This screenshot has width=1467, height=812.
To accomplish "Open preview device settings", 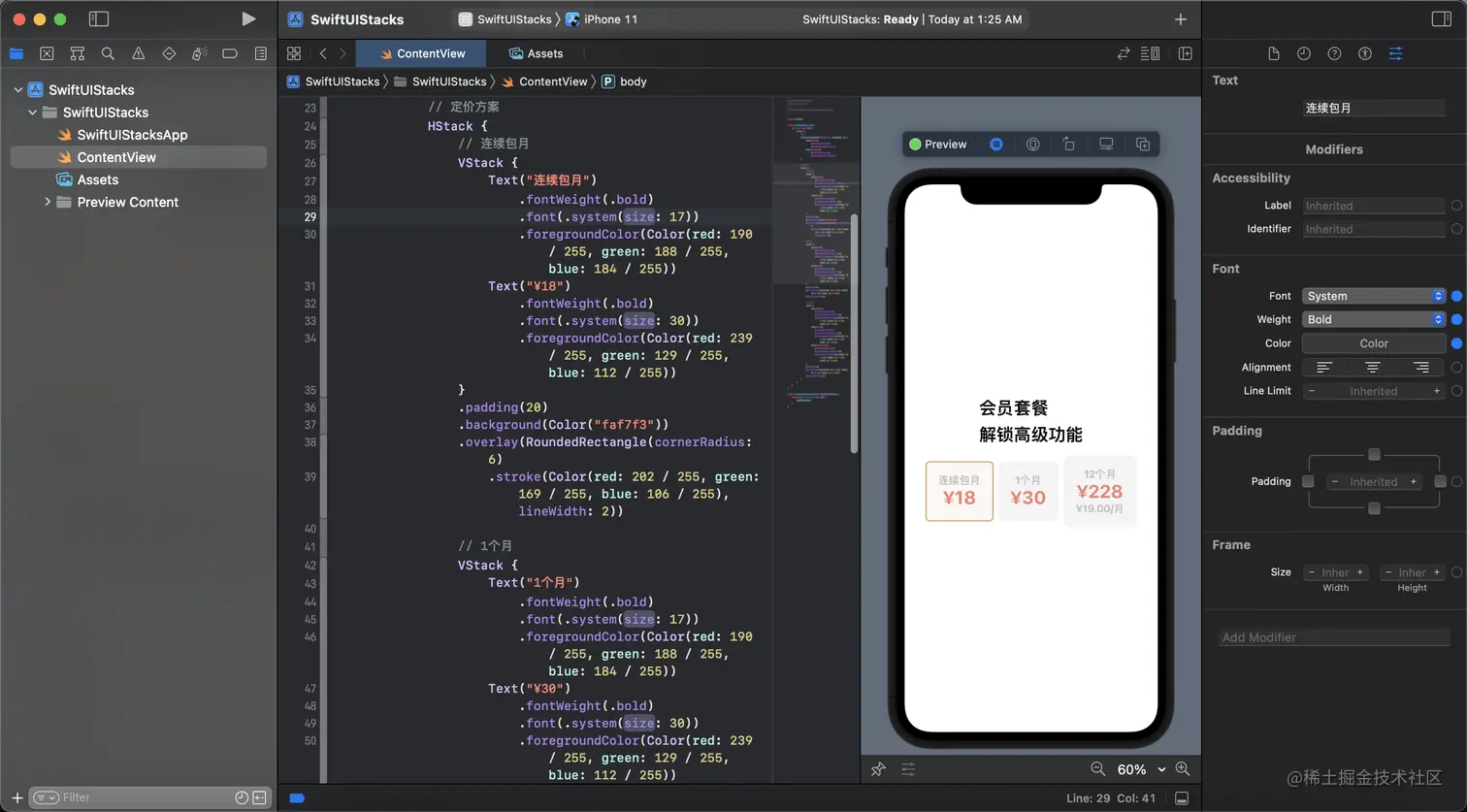I will pos(1106,144).
